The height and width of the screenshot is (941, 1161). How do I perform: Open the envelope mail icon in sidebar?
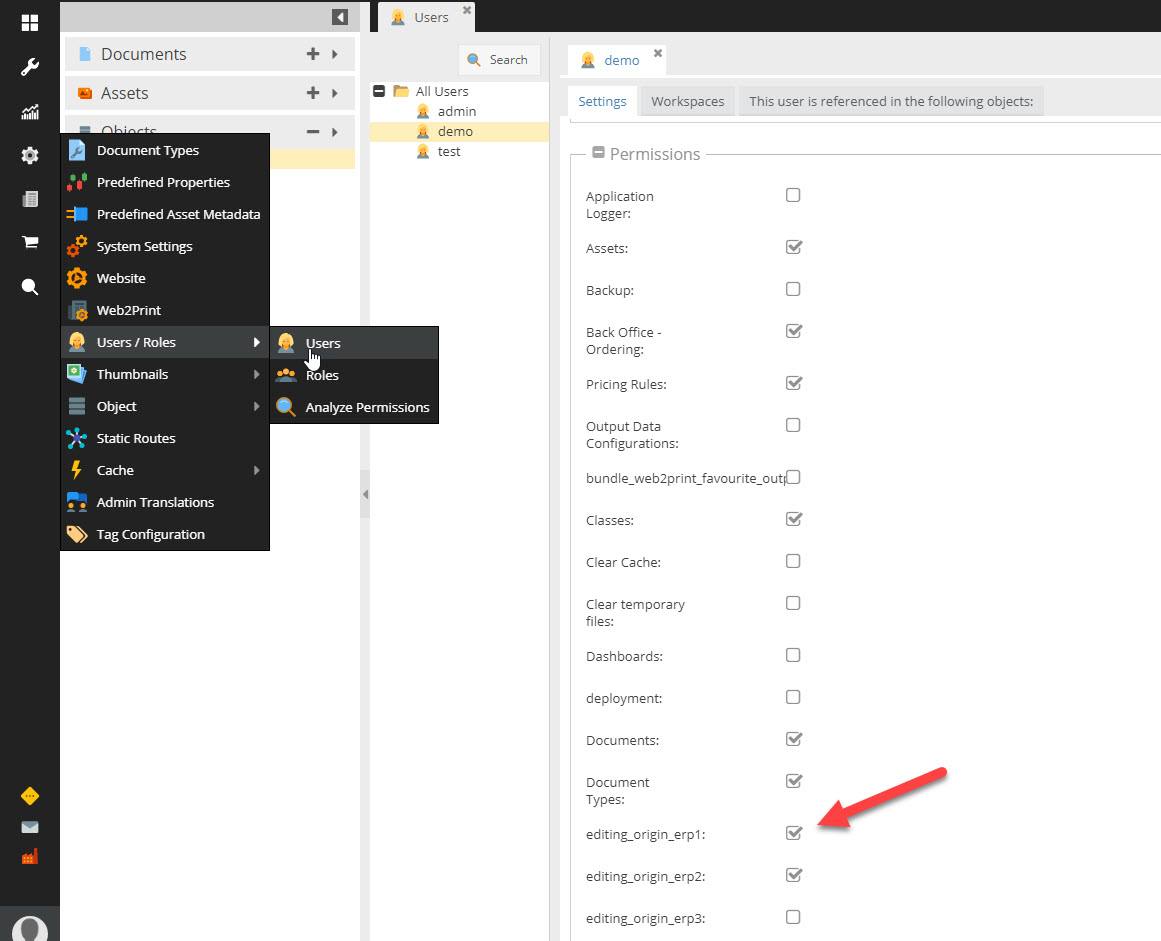30,827
